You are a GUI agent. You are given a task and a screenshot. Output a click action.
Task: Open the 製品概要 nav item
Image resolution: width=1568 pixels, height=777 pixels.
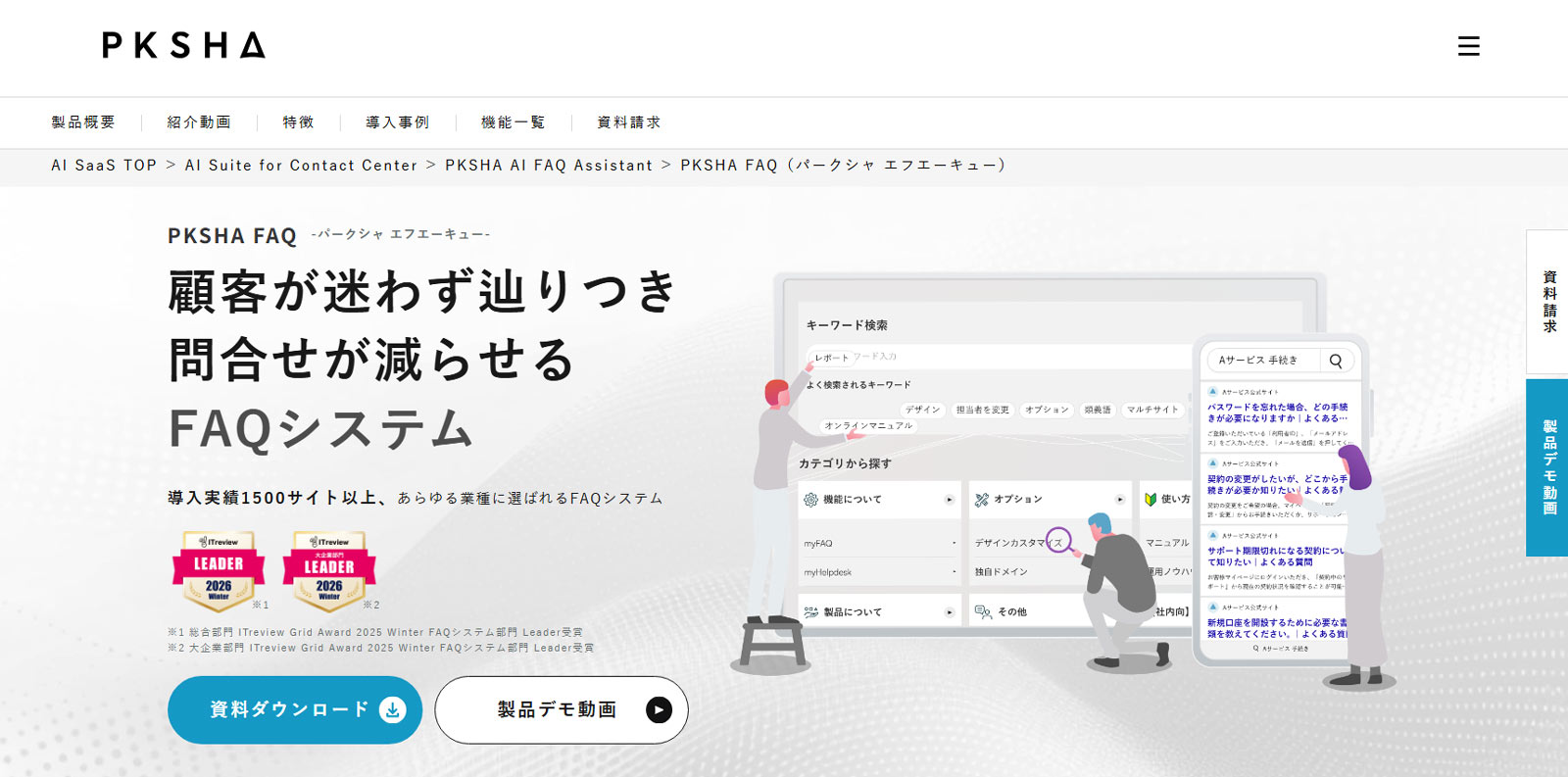83,122
